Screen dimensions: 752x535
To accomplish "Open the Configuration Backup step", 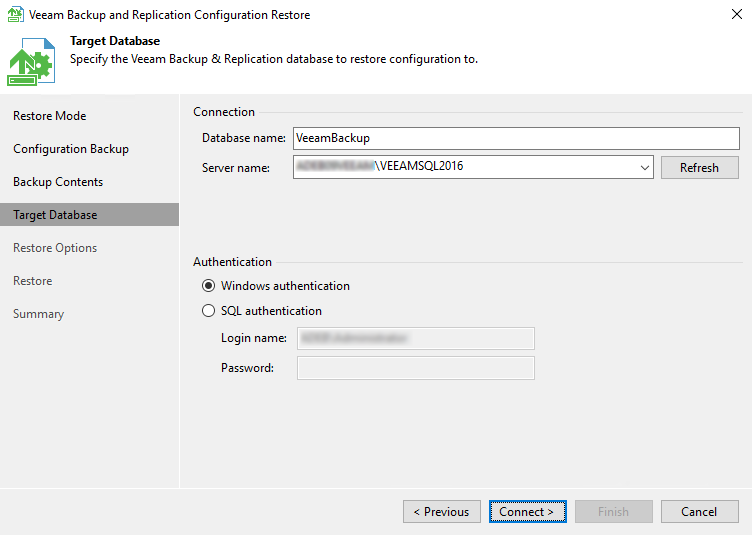I will (71, 149).
